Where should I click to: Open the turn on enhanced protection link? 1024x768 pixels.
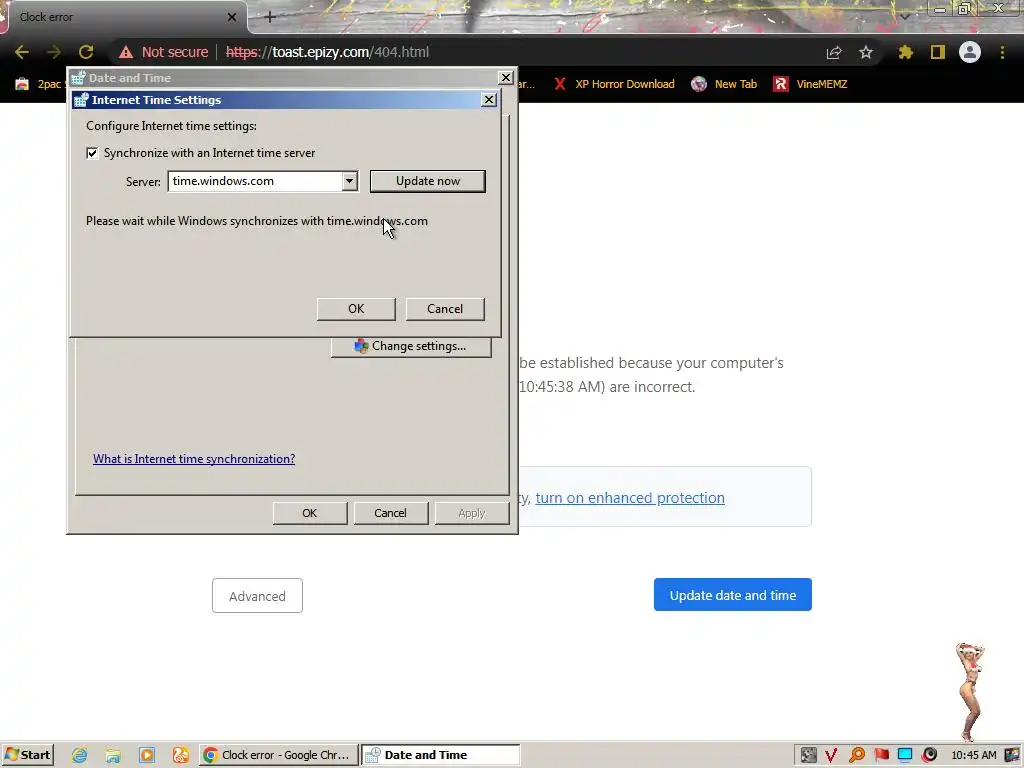click(x=630, y=498)
